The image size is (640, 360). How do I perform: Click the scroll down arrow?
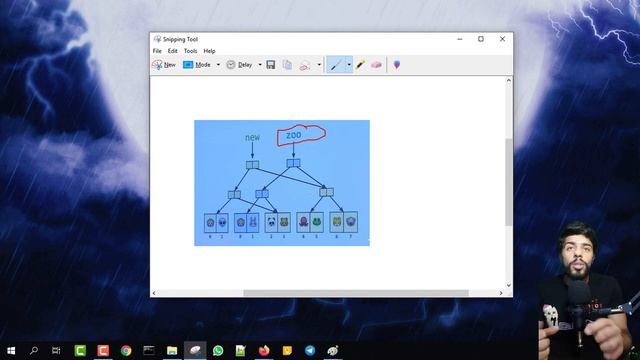509,285
